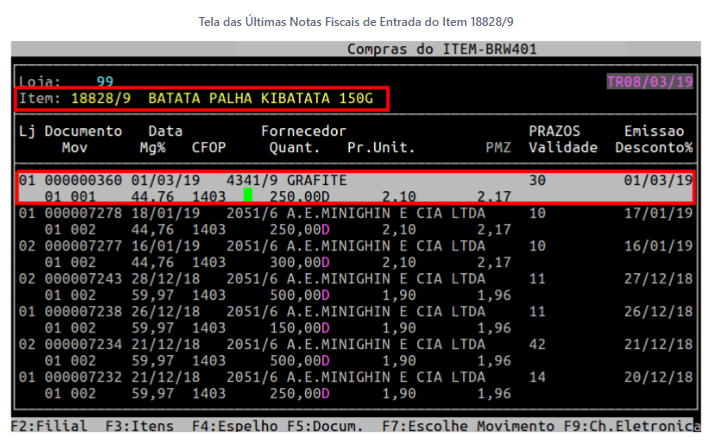Click the Fornecedor column header
712x441 pixels.
point(303,131)
